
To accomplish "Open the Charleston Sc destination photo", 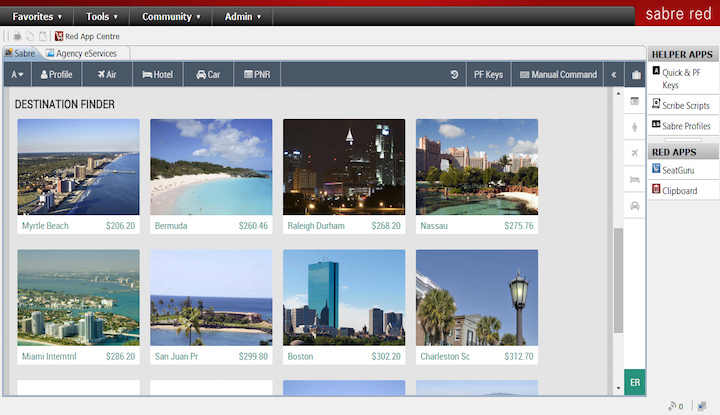I will coord(477,297).
